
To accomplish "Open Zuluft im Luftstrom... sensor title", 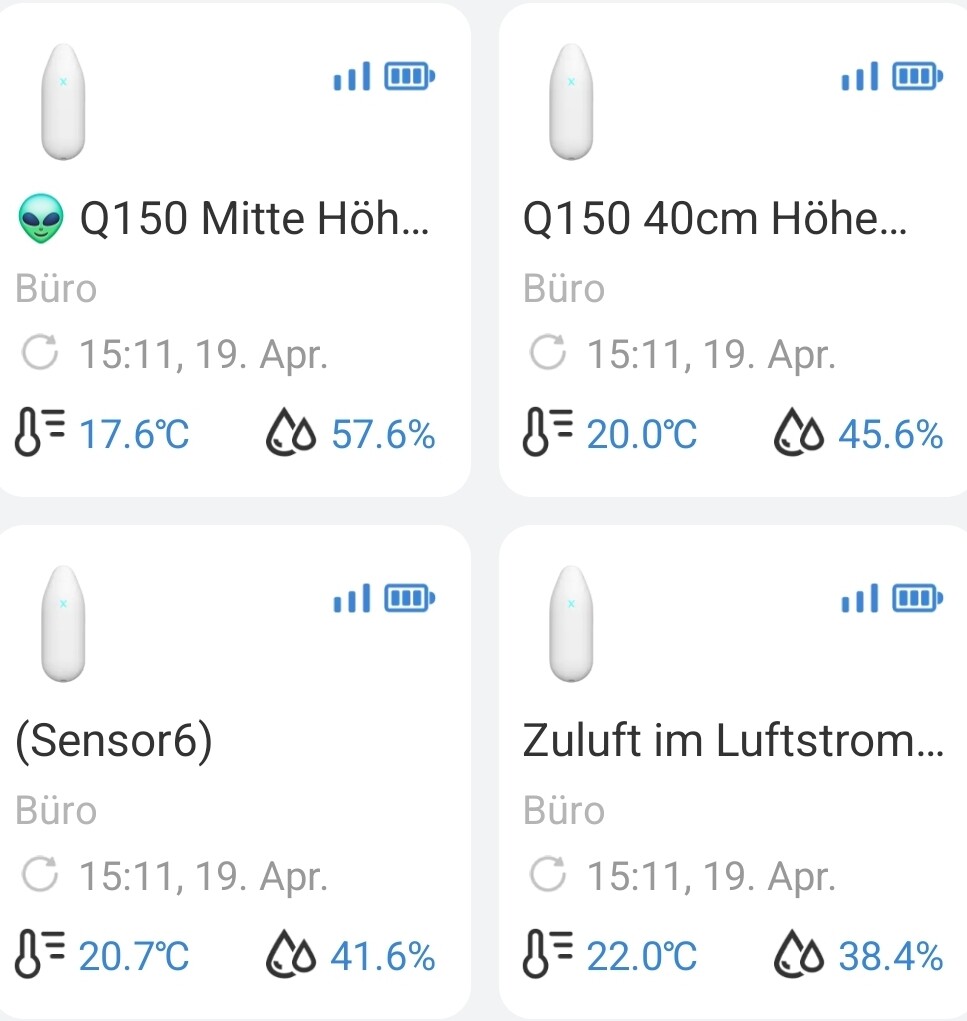I will pos(732,742).
